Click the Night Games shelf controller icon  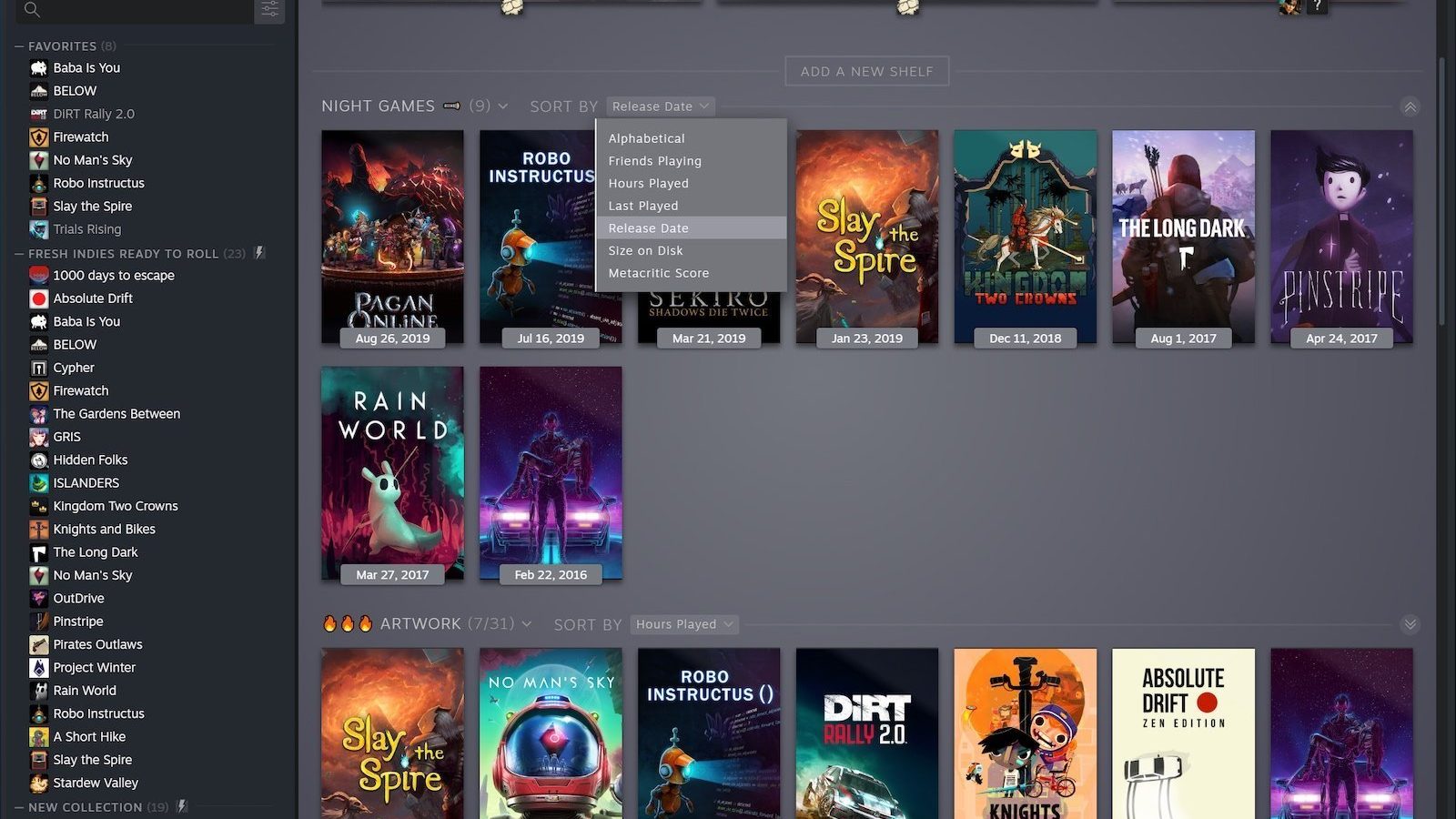click(451, 106)
